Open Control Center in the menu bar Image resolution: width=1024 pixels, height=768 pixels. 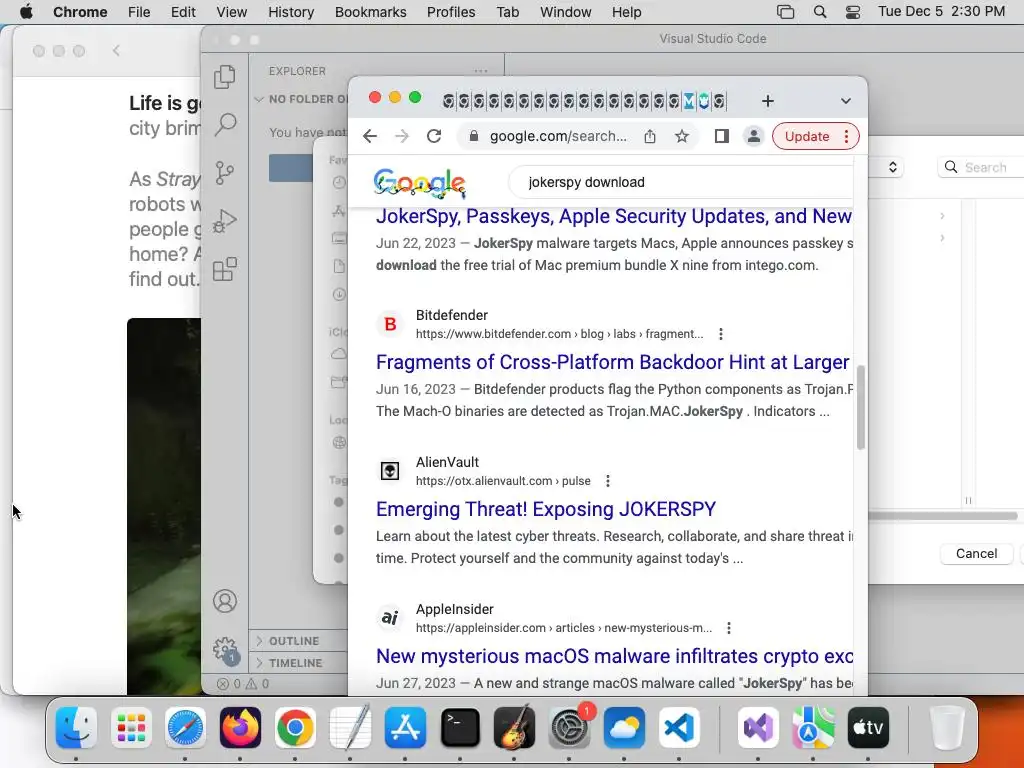(x=853, y=12)
